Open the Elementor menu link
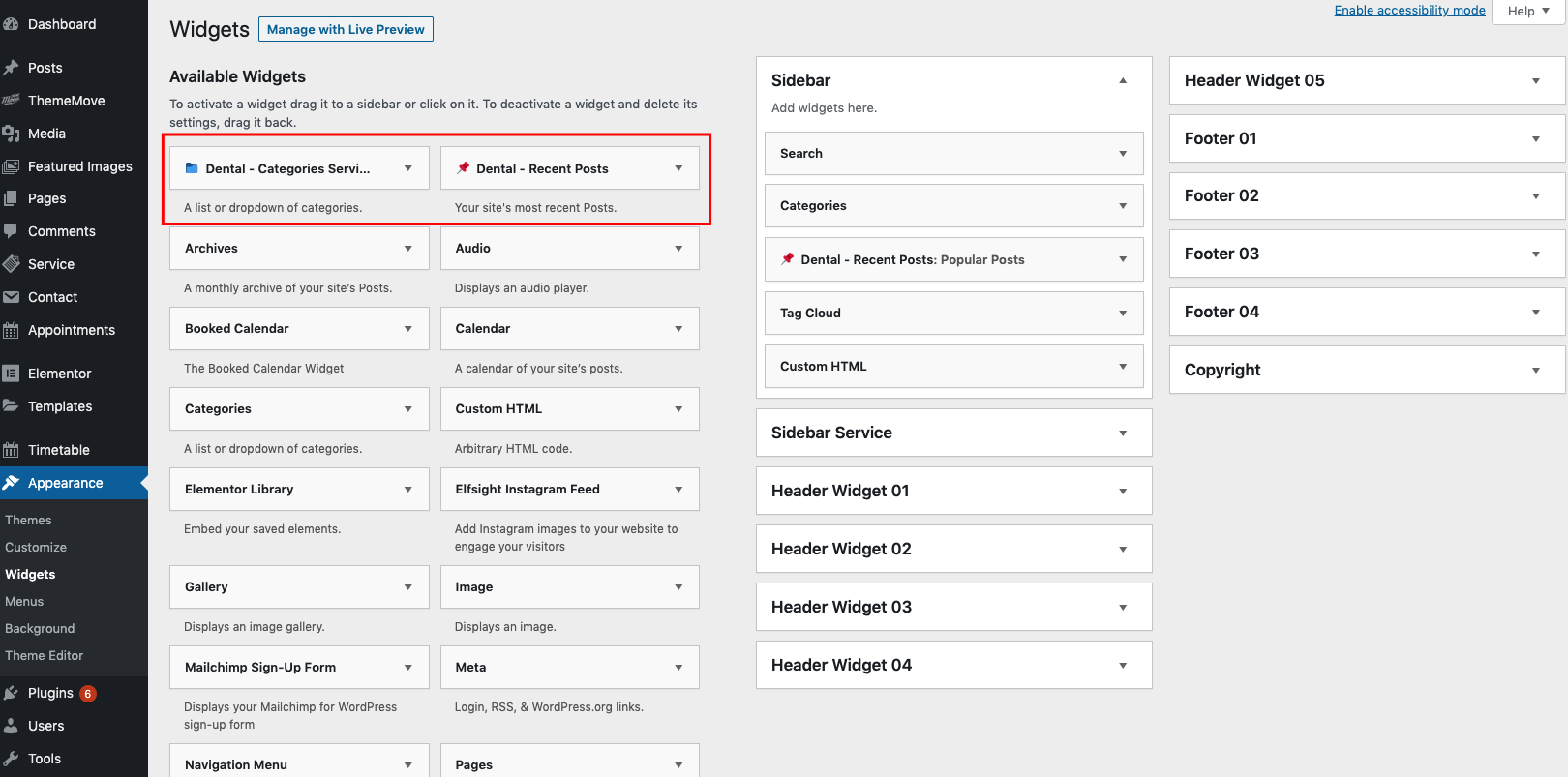The width and height of the screenshot is (1568, 777). point(60,374)
